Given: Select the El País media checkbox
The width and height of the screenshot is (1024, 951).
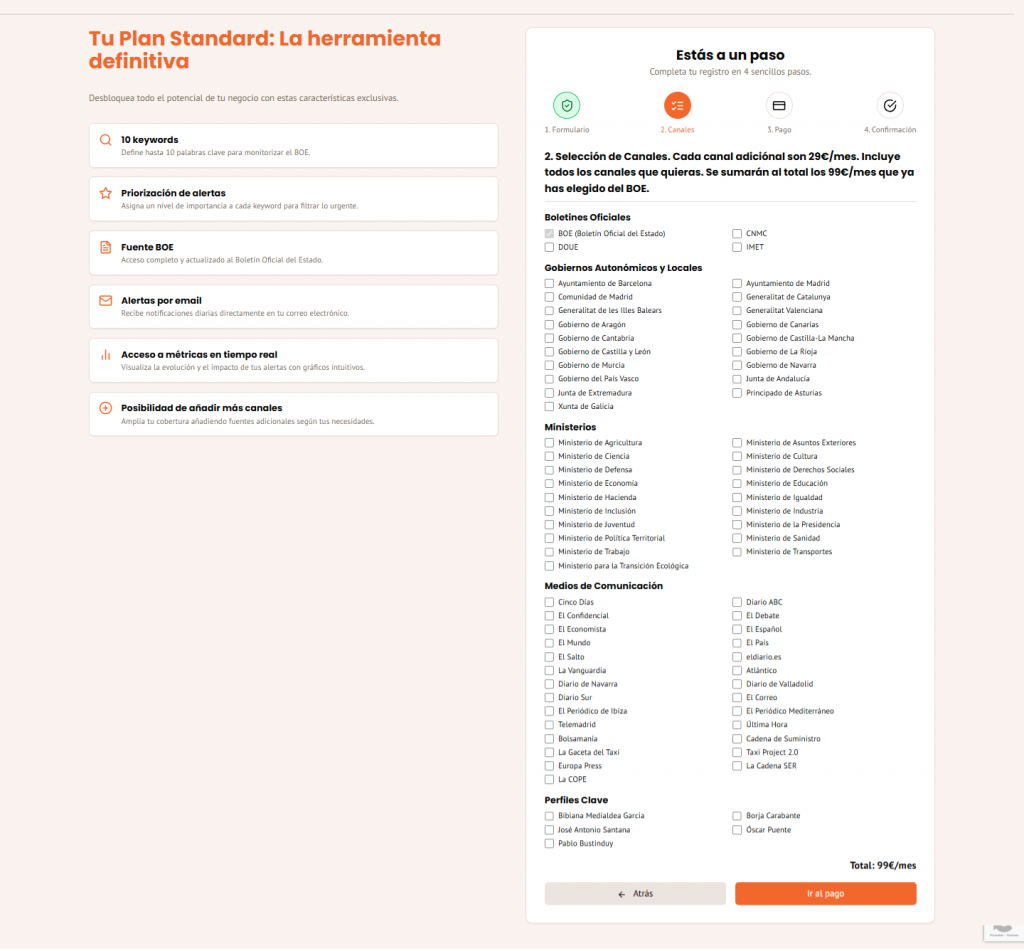Looking at the screenshot, I should pyautogui.click(x=737, y=643).
